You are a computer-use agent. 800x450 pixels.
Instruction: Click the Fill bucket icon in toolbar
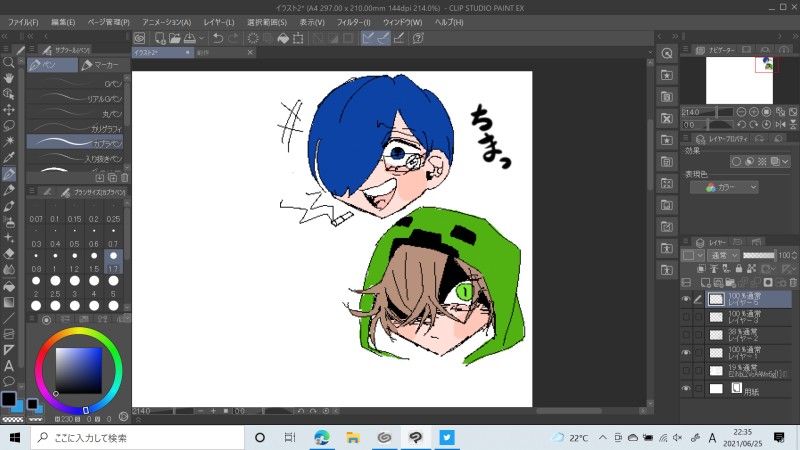283,38
